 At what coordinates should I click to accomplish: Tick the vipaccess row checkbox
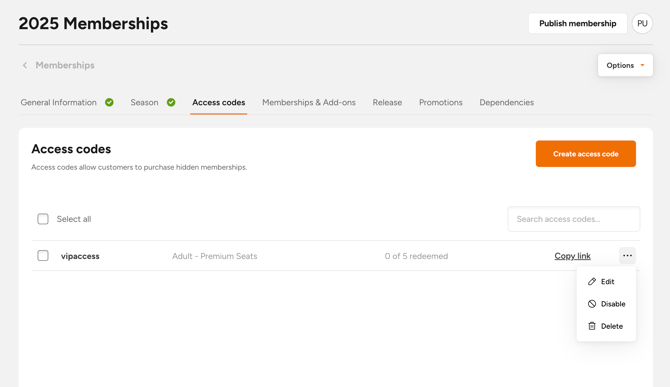coord(43,256)
